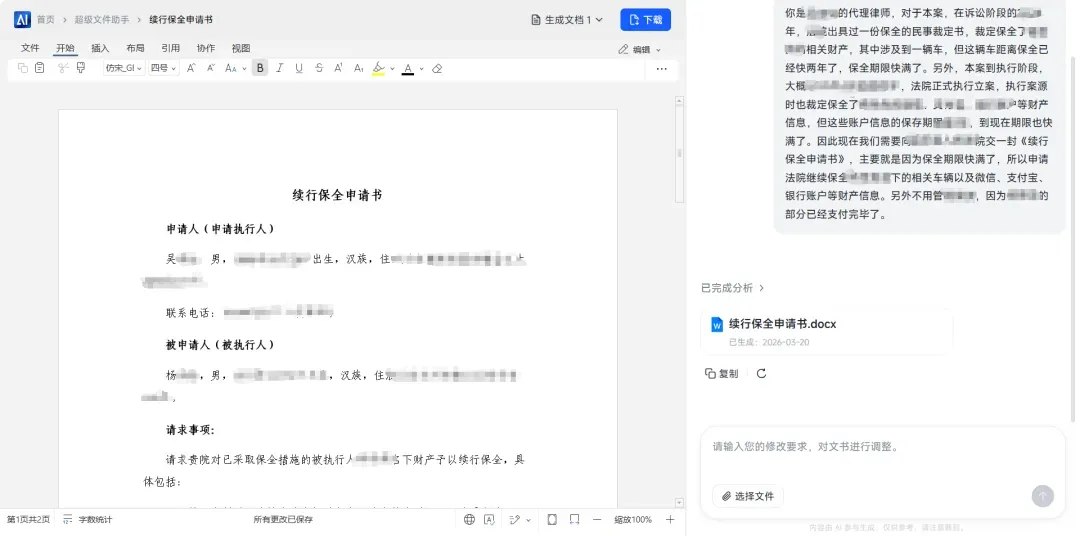Switch to the 视图 tab
1080x536 pixels.
pyautogui.click(x=241, y=48)
